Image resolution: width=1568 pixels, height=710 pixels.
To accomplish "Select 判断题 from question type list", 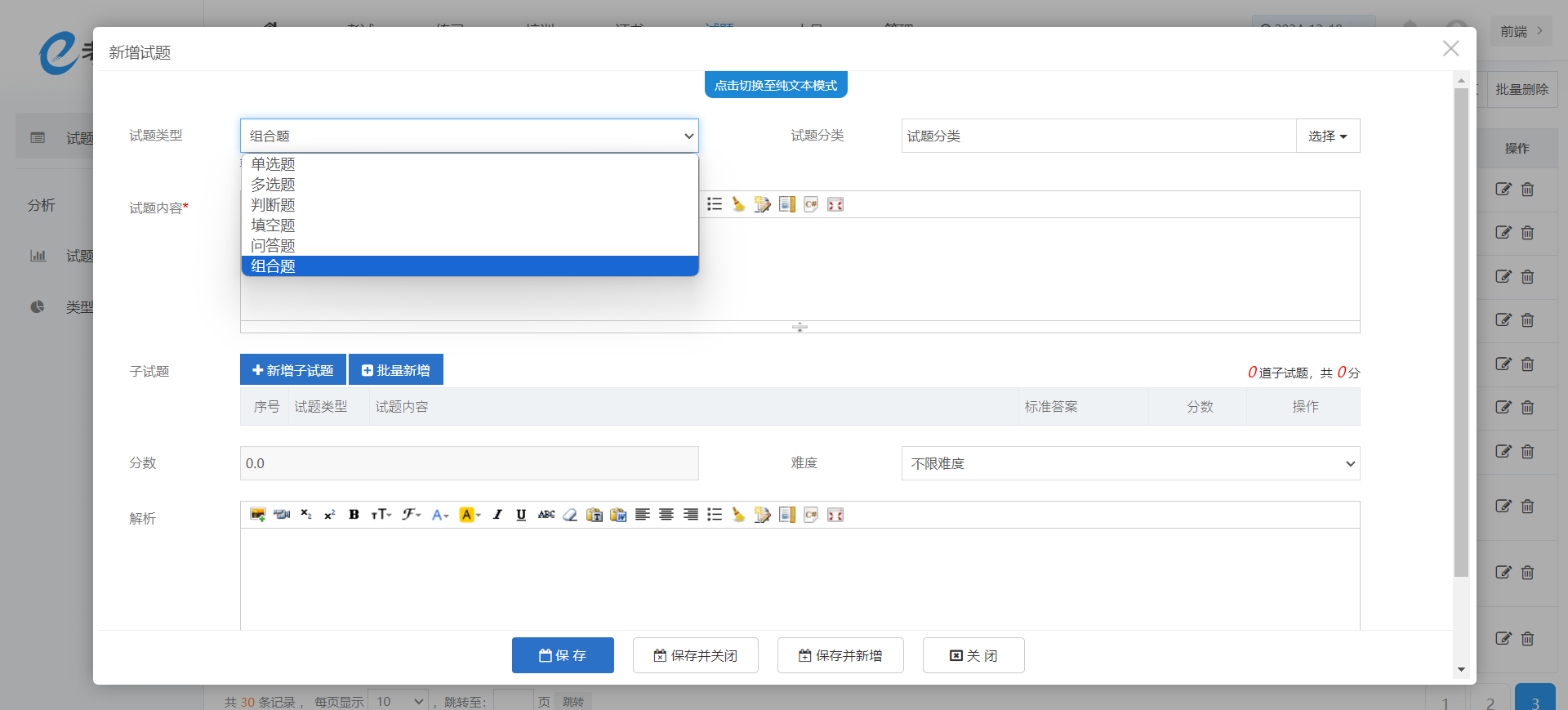I will (274, 205).
